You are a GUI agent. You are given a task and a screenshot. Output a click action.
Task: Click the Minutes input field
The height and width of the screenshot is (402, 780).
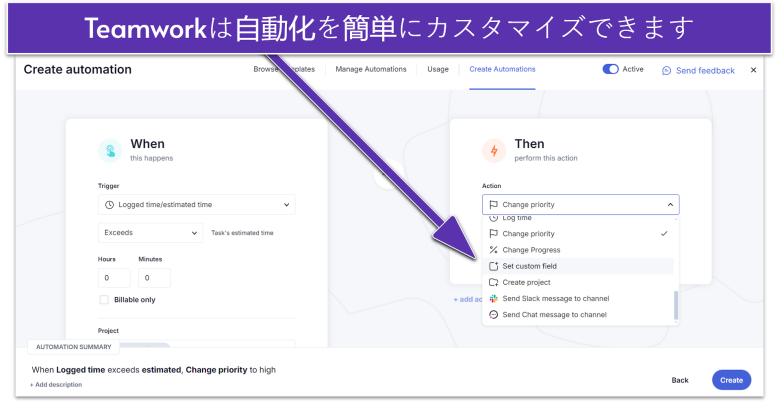pos(154,278)
